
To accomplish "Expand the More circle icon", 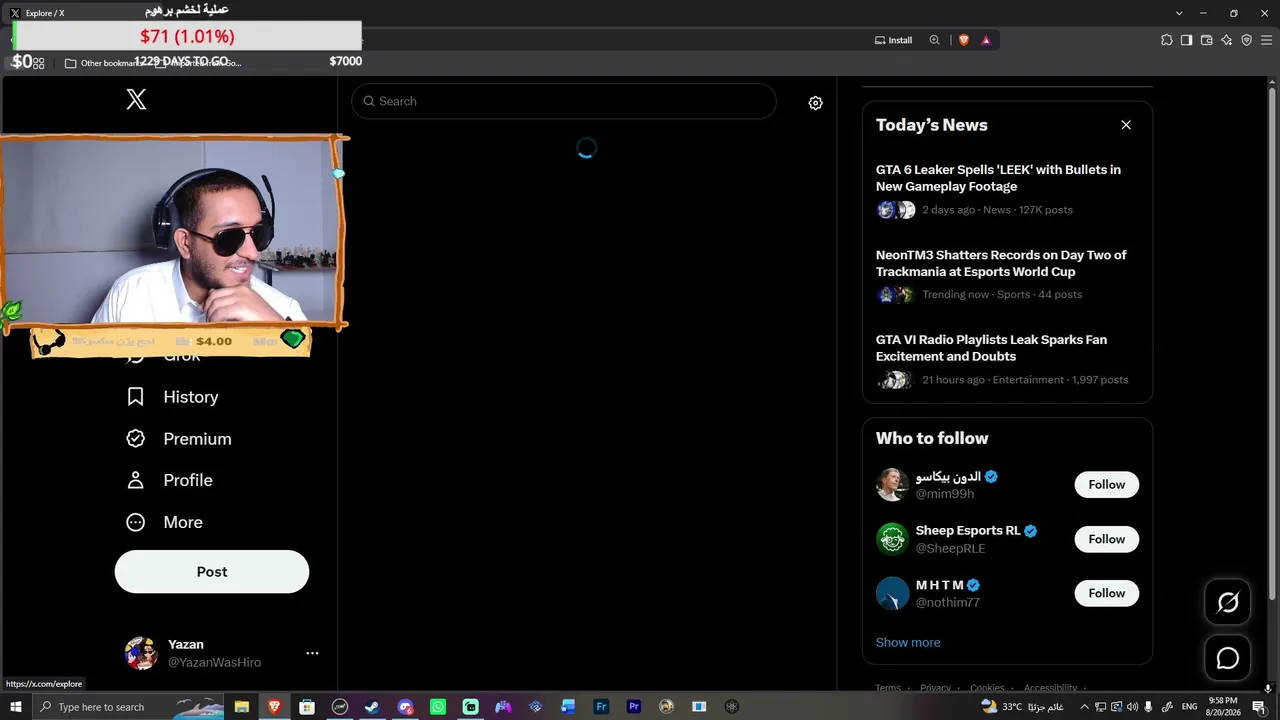I will (x=136, y=522).
